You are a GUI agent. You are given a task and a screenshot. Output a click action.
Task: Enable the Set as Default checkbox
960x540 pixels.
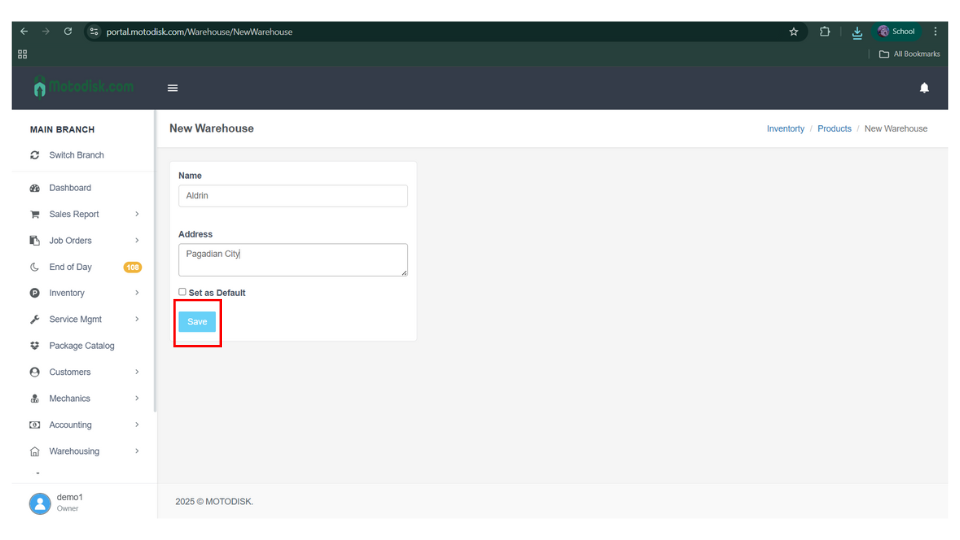[182, 292]
